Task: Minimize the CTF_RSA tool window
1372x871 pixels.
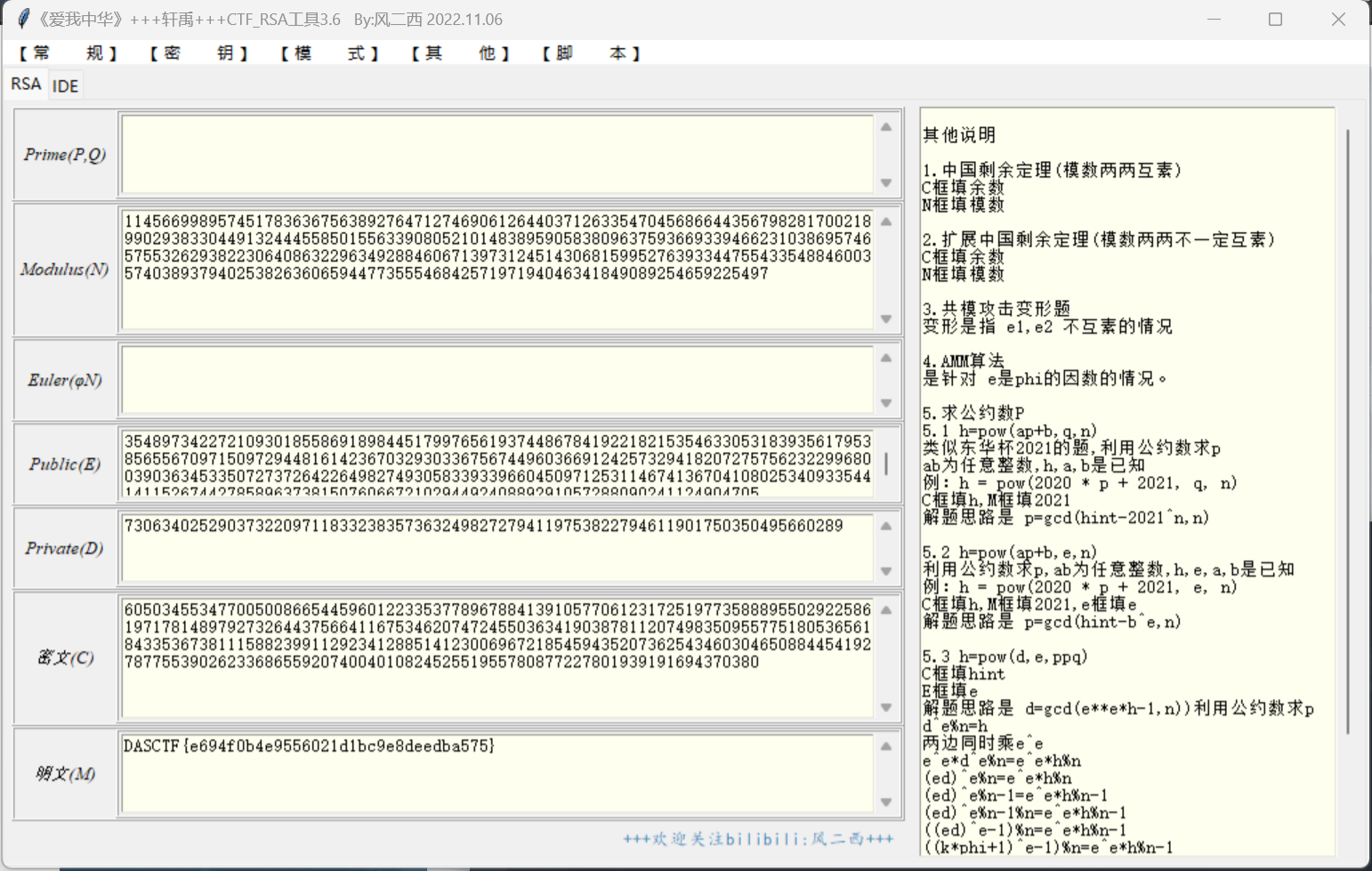Action: pyautogui.click(x=1214, y=19)
